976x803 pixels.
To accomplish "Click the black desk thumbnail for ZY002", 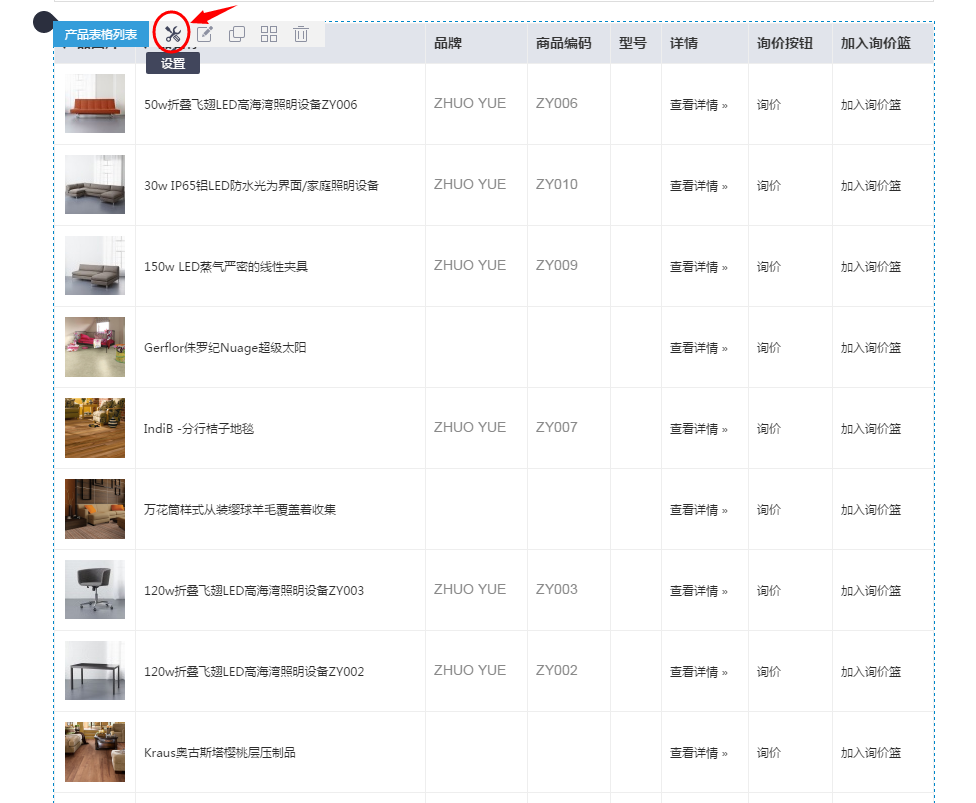I will tap(94, 671).
